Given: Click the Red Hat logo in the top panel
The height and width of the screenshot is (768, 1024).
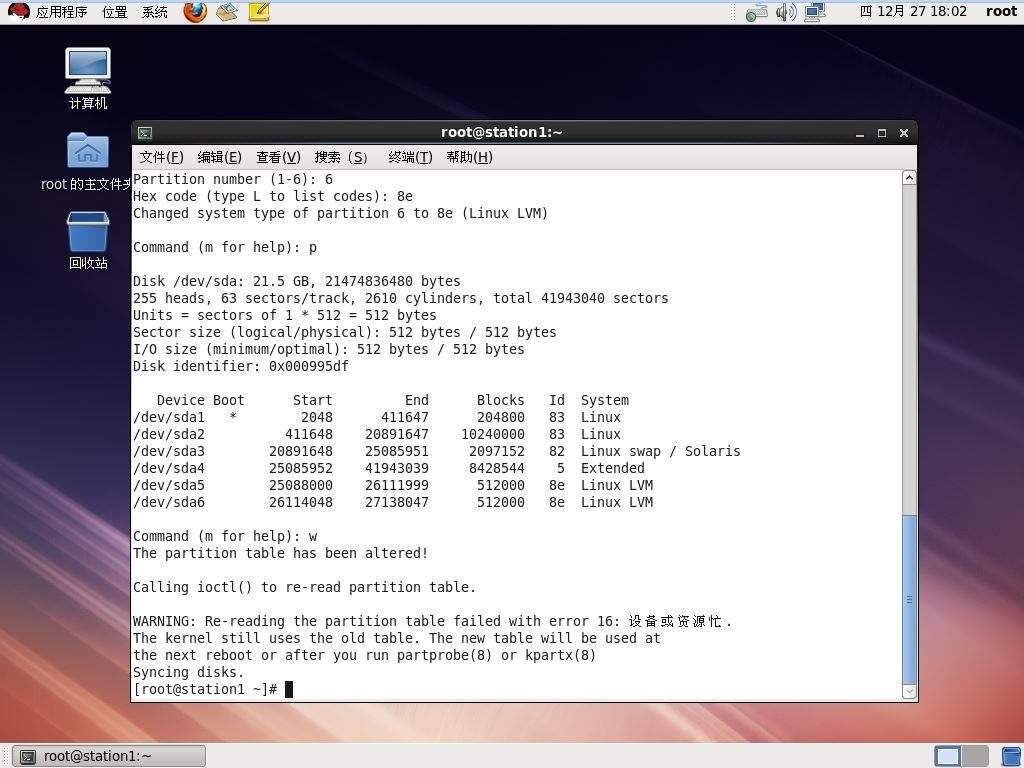Looking at the screenshot, I should coord(18,12).
